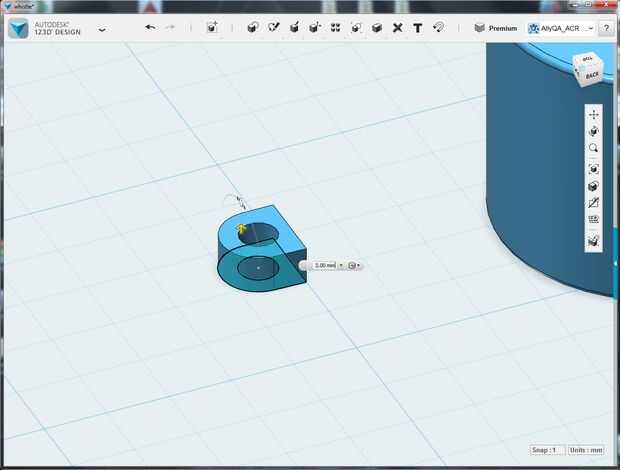Click the Undo arrow in the toolbar

click(x=150, y=28)
